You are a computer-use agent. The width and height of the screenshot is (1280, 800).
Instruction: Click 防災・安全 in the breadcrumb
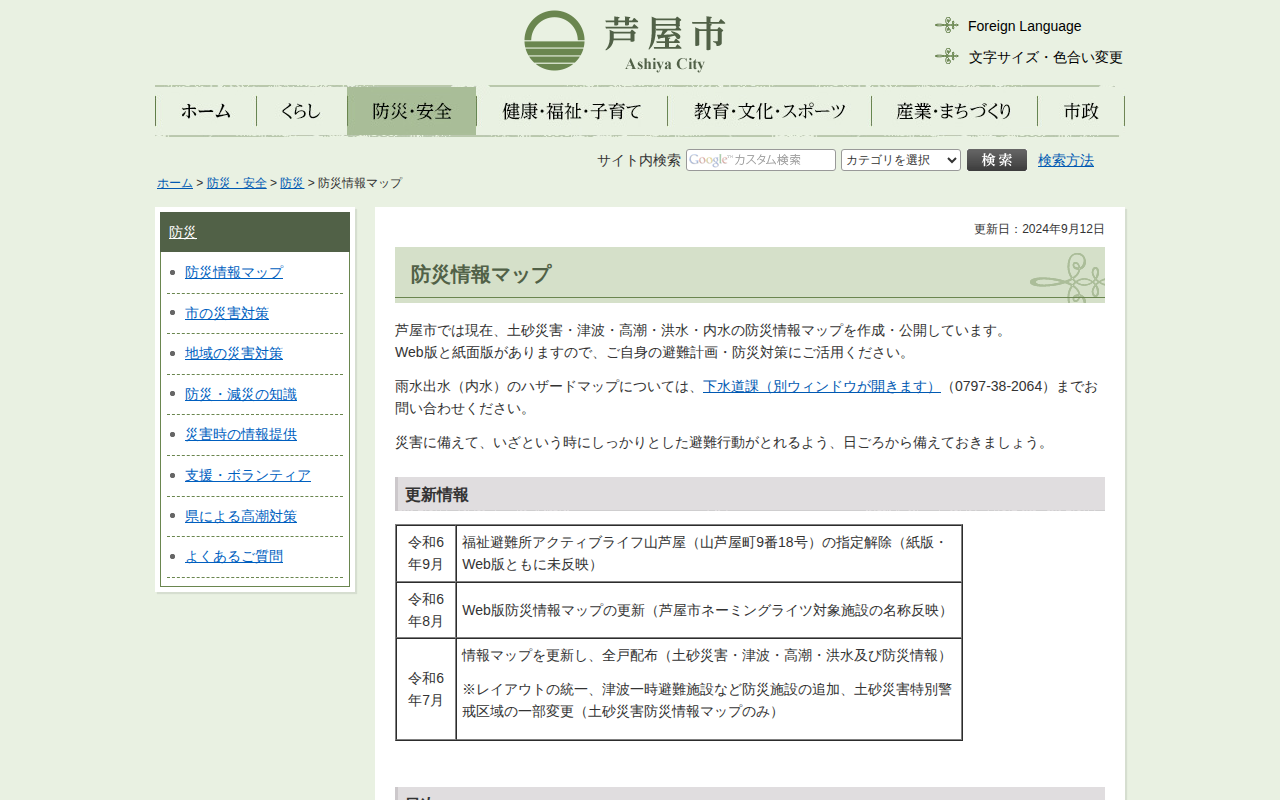[237, 183]
